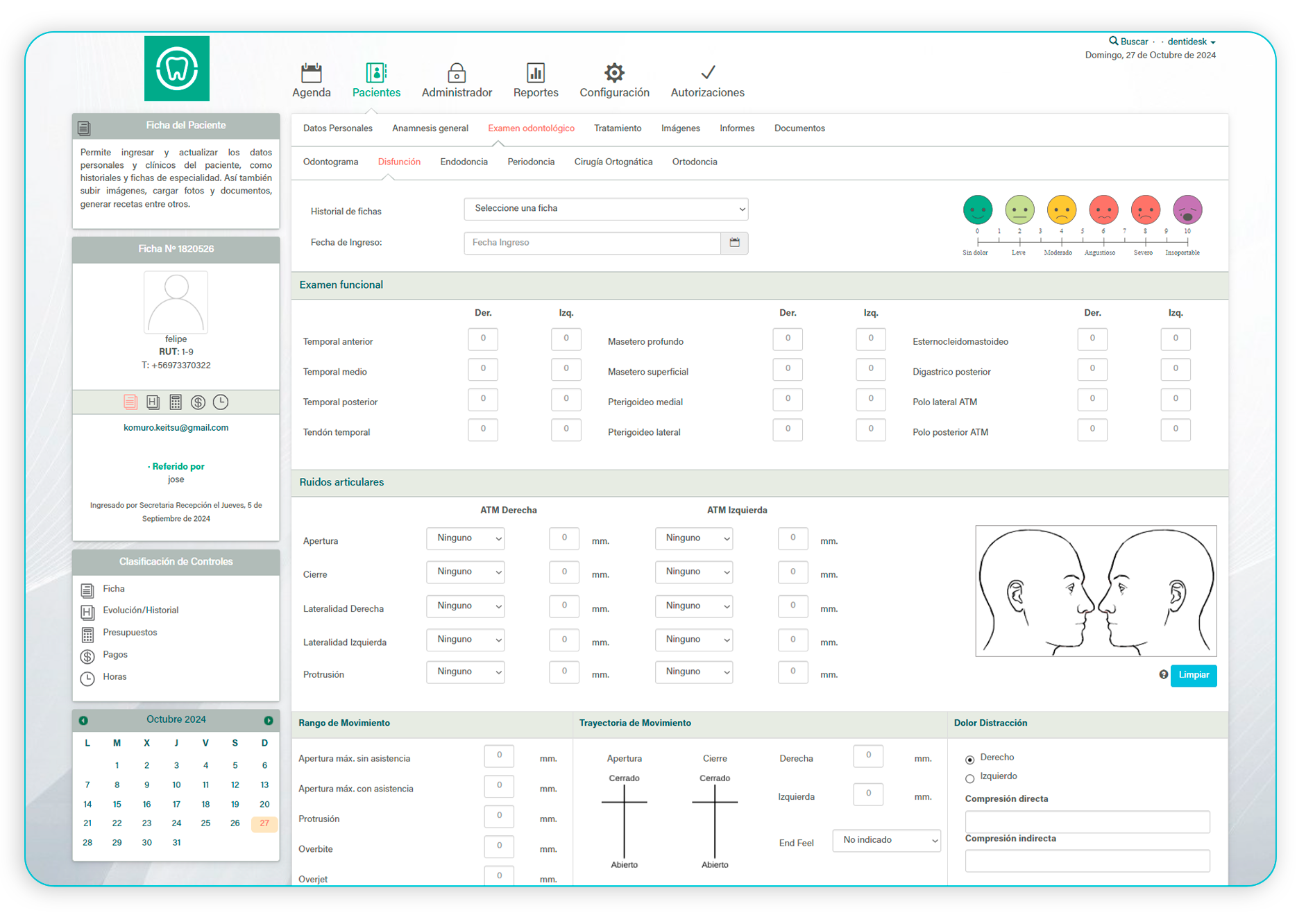
Task: Open the Agenda calendar icon
Action: coord(311,73)
